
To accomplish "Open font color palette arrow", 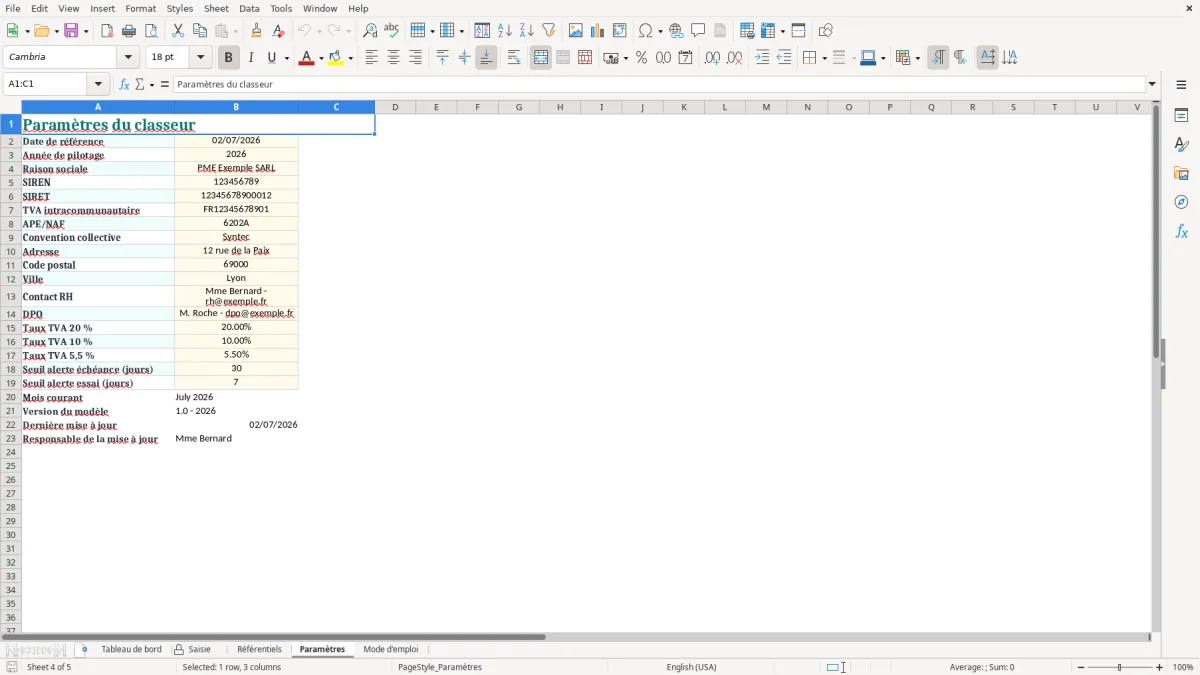I will click(321, 58).
